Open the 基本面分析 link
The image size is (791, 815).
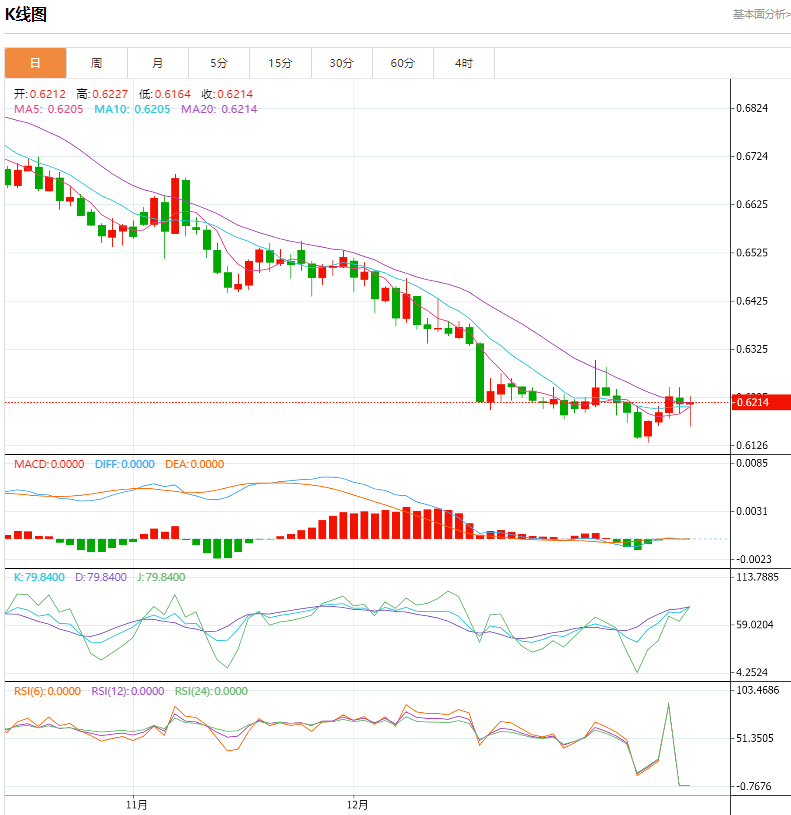click(761, 15)
